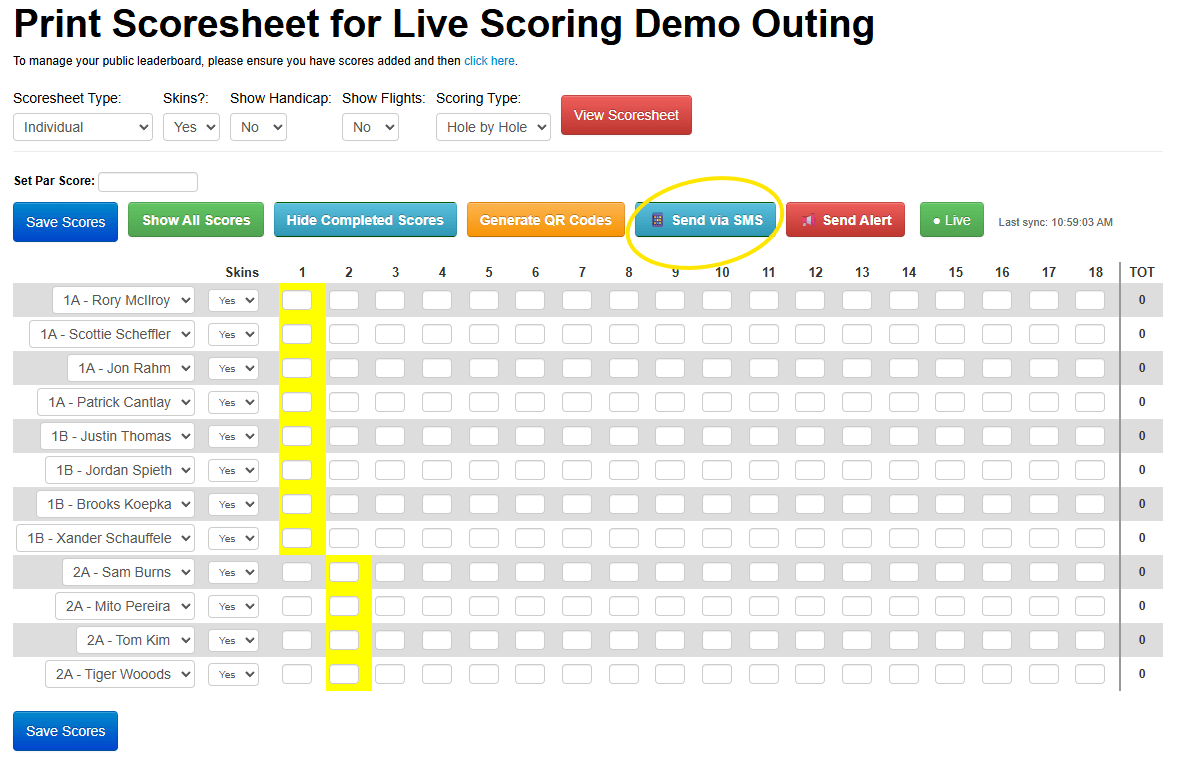Click Patrick Cantlay's hole 5 score box
The width and height of the screenshot is (1182, 766).
click(484, 402)
